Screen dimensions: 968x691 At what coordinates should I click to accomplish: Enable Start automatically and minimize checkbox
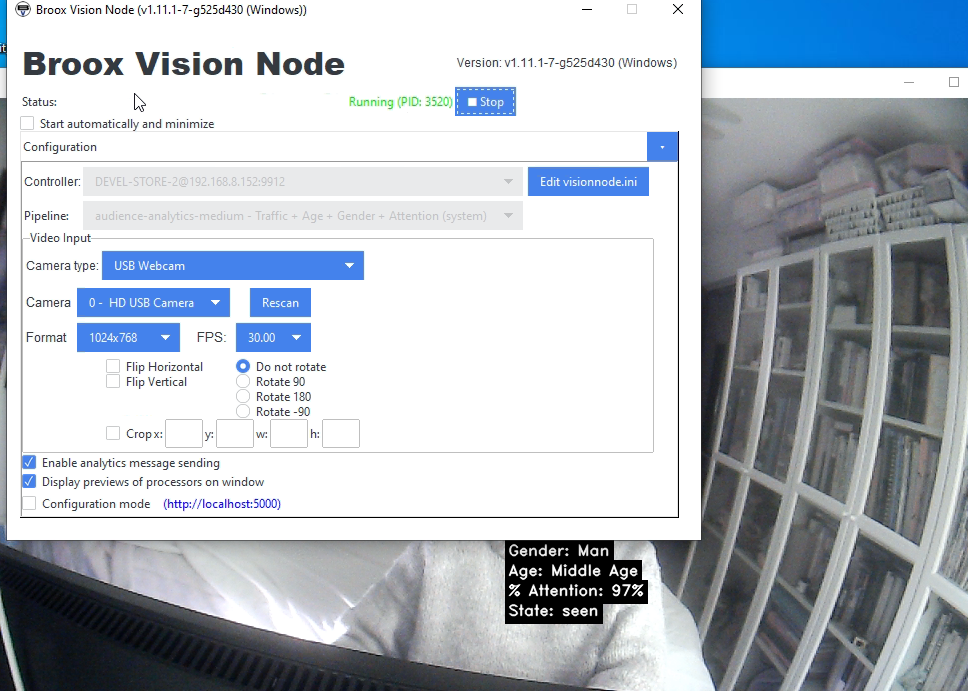pyautogui.click(x=27, y=124)
